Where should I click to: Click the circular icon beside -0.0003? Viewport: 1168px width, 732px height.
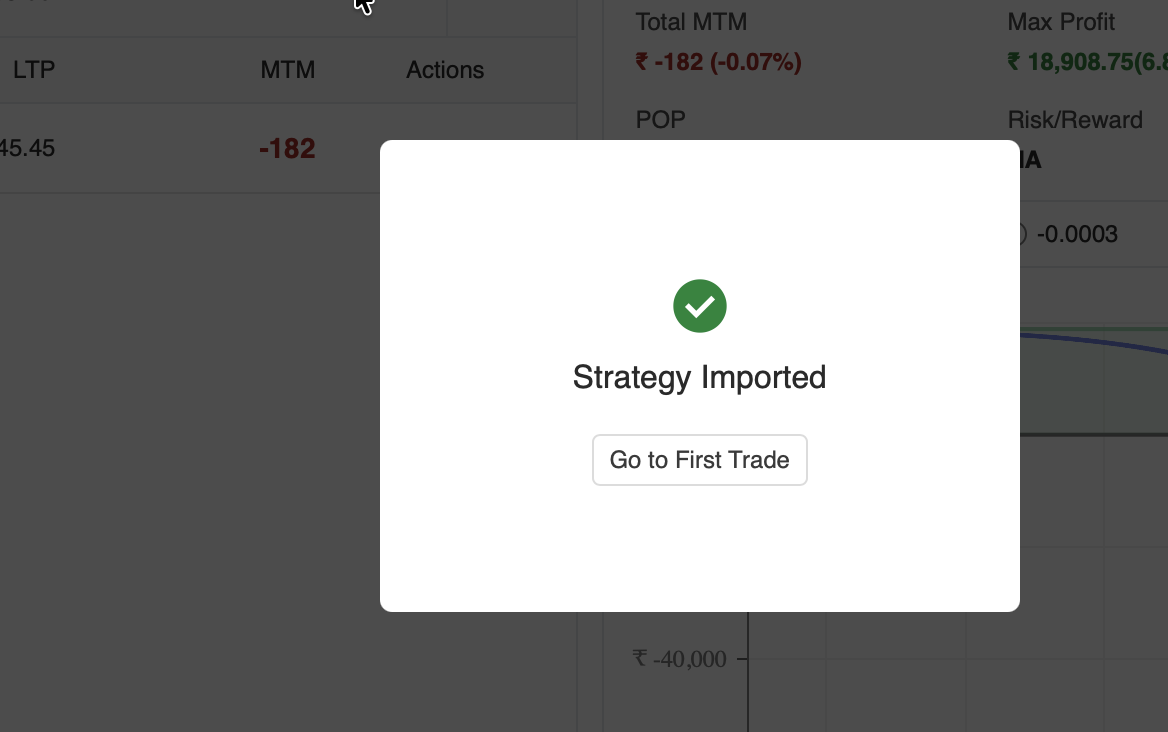point(1021,235)
